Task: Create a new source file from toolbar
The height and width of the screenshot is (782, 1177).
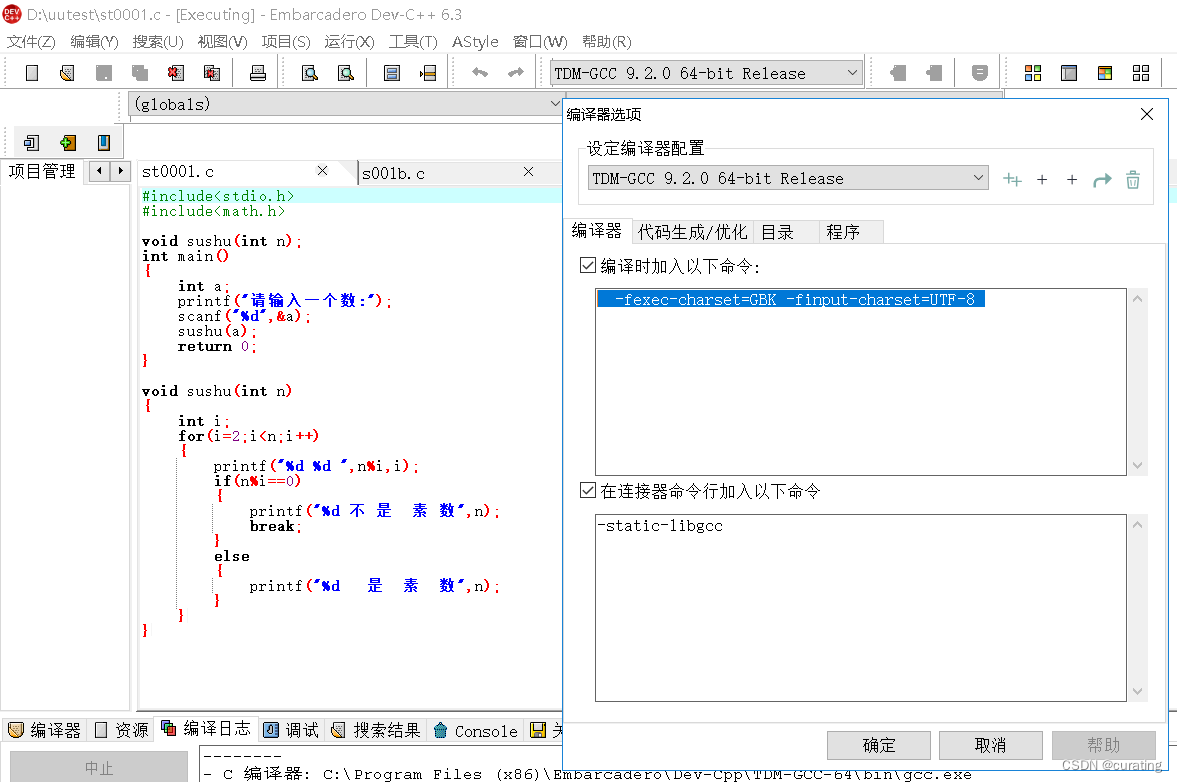Action: click(x=32, y=73)
